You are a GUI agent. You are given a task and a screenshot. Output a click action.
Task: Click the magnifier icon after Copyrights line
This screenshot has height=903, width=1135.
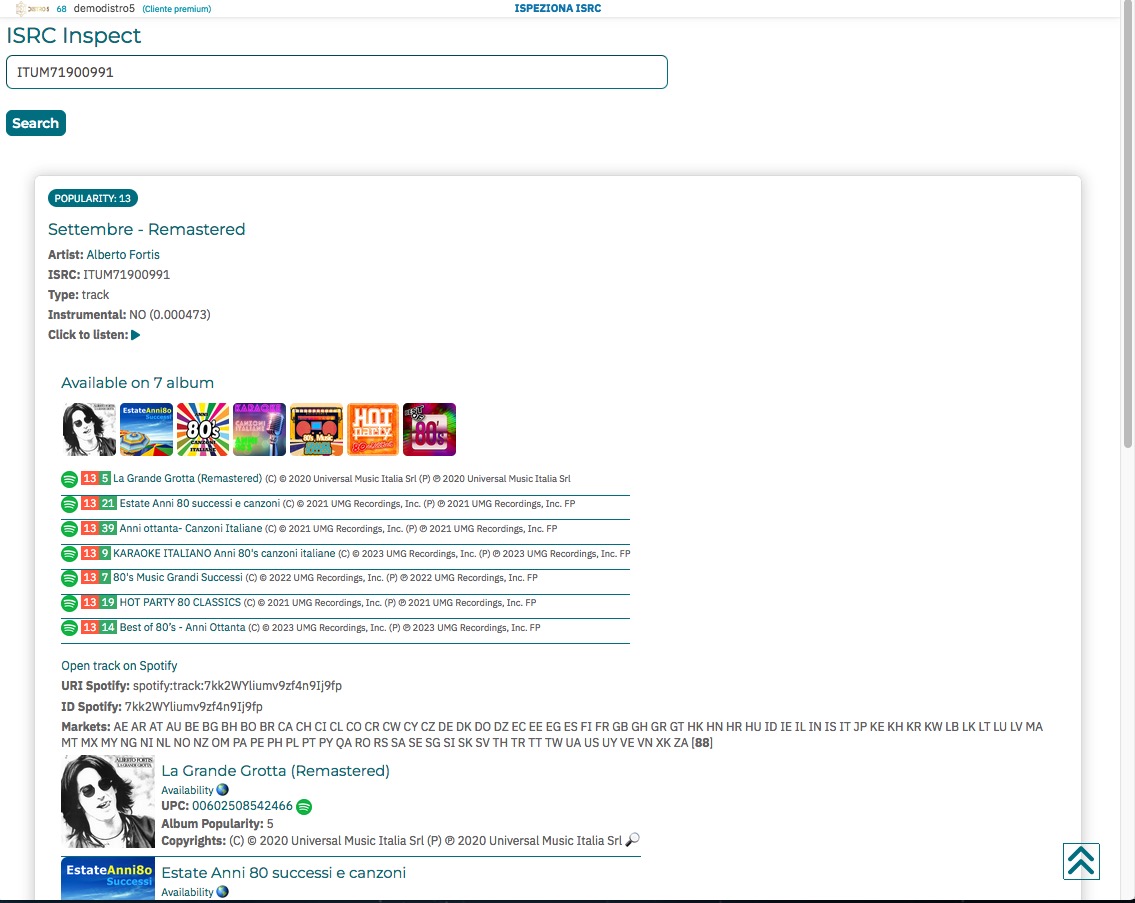[x=632, y=840]
